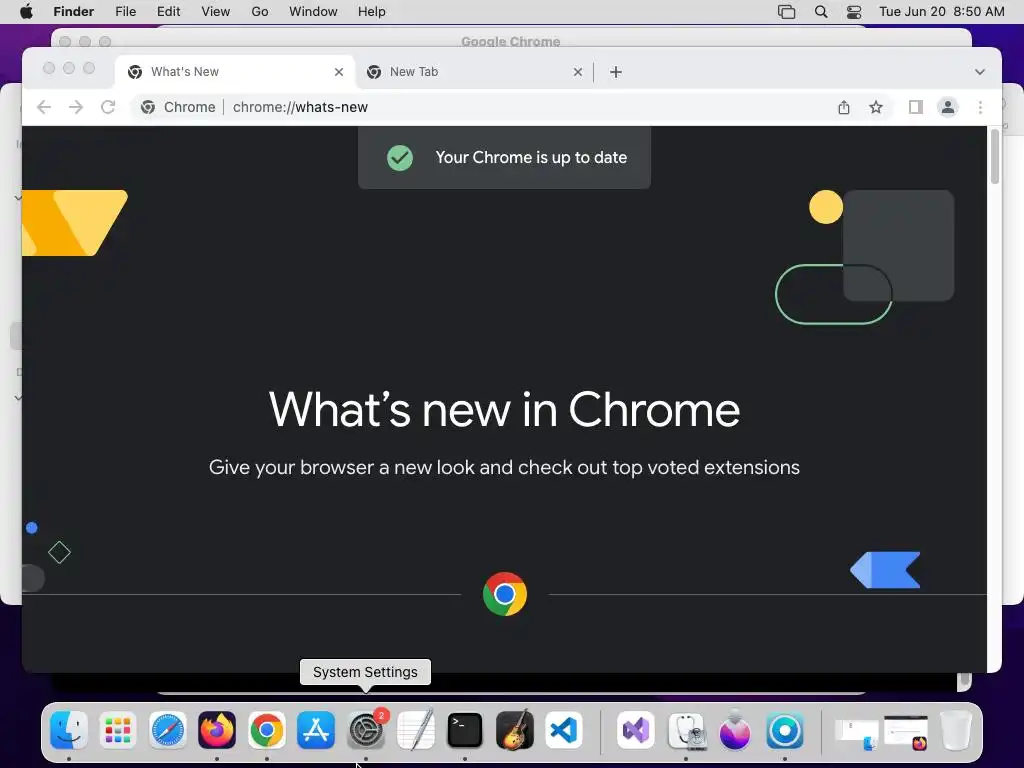Open Google Chrome from the Dock
Viewport: 1024px width, 768px height.
(x=266, y=730)
